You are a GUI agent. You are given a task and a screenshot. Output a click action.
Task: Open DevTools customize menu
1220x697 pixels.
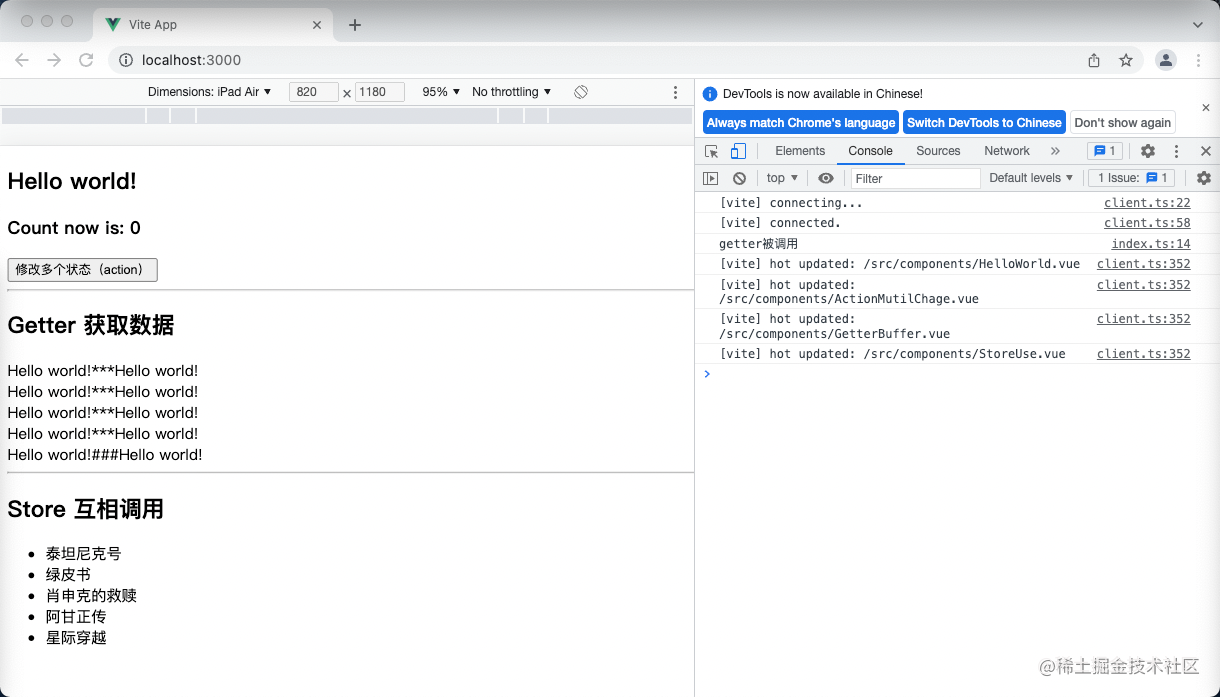pyautogui.click(x=1177, y=151)
